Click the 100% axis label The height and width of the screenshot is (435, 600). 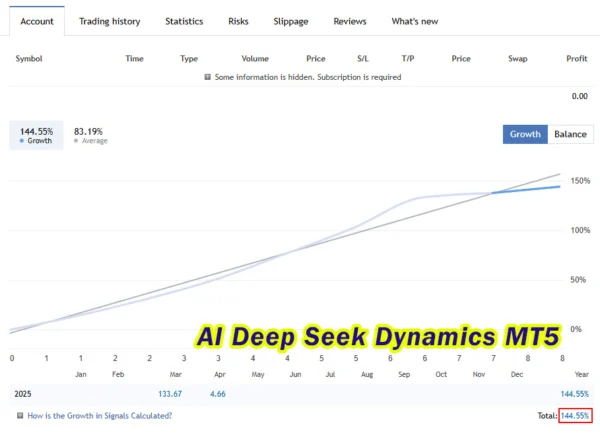coord(580,230)
